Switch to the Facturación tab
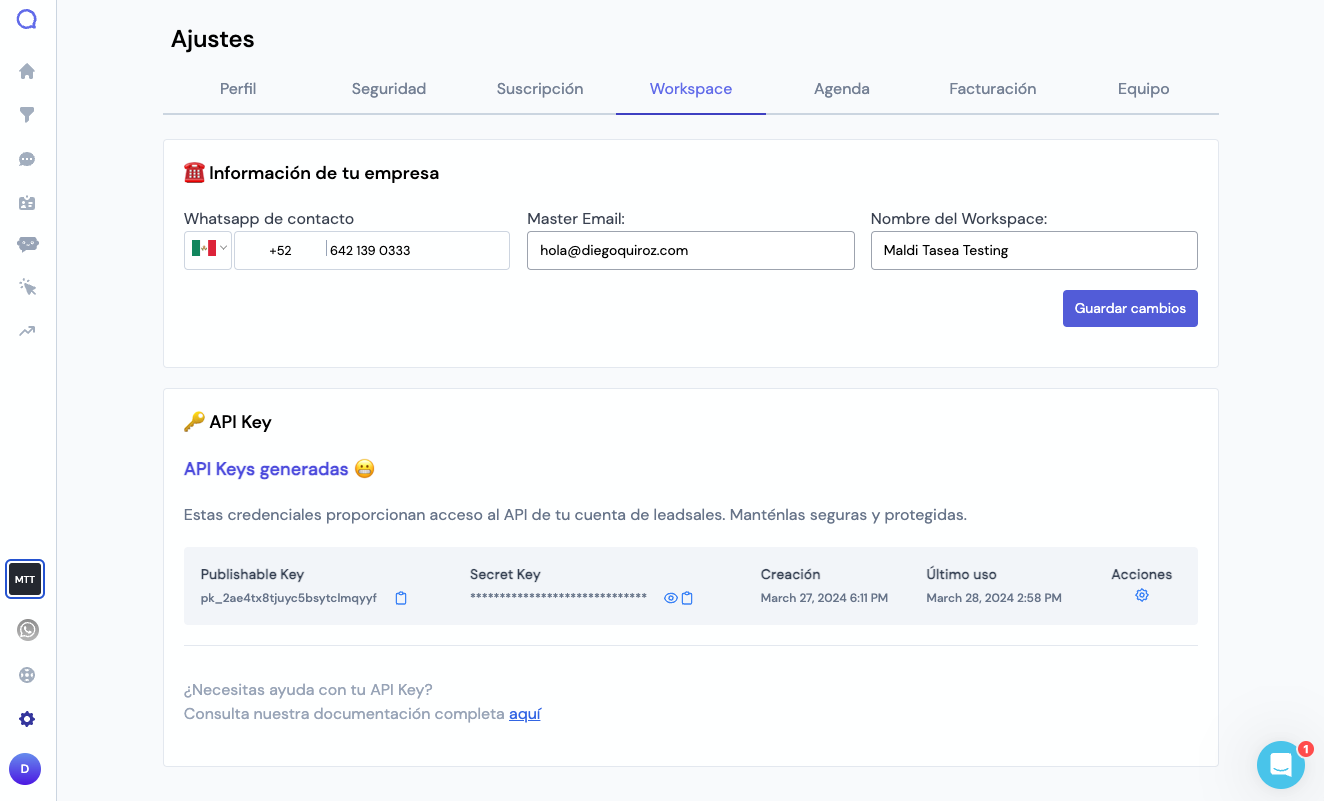This screenshot has width=1324, height=801. (x=992, y=89)
